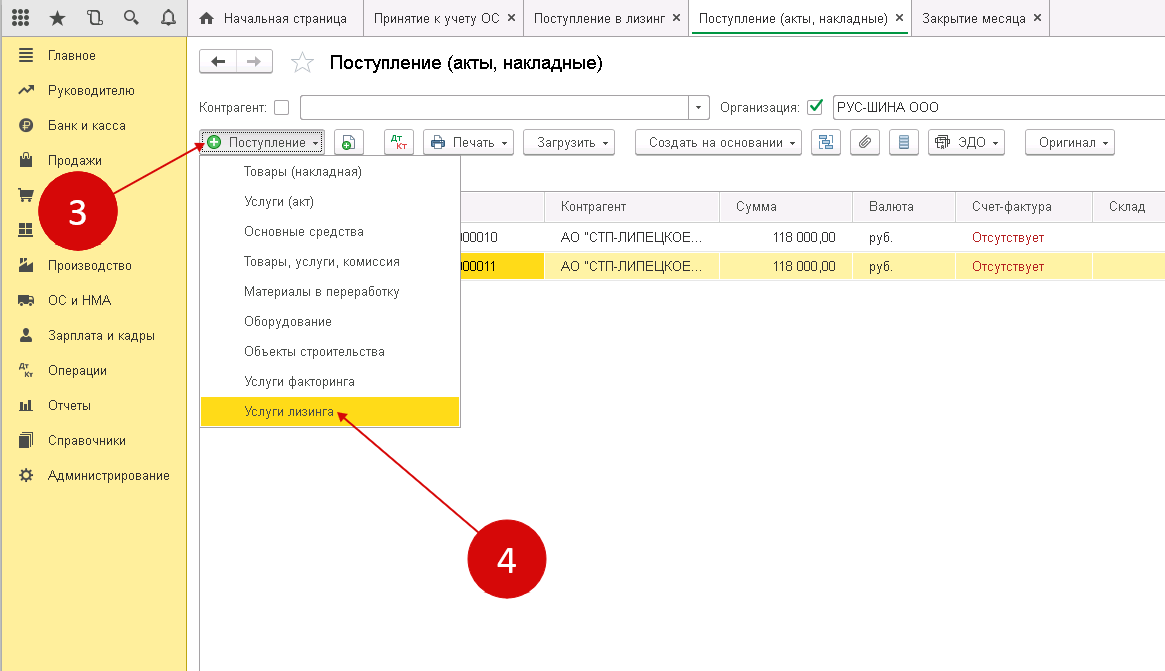Open the Печать dropdown
Viewport: 1165px width, 671px height.
(x=468, y=143)
